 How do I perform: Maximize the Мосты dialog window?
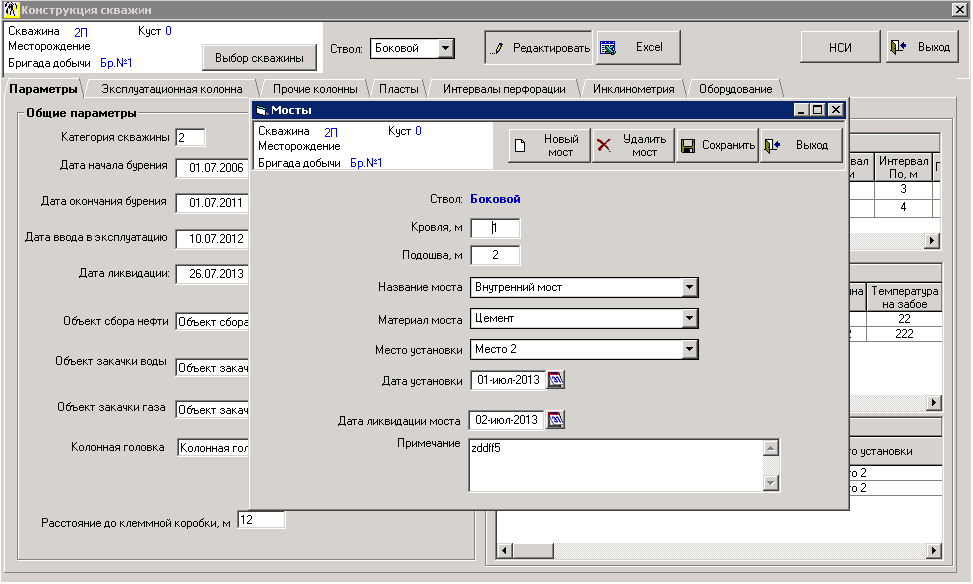point(818,110)
